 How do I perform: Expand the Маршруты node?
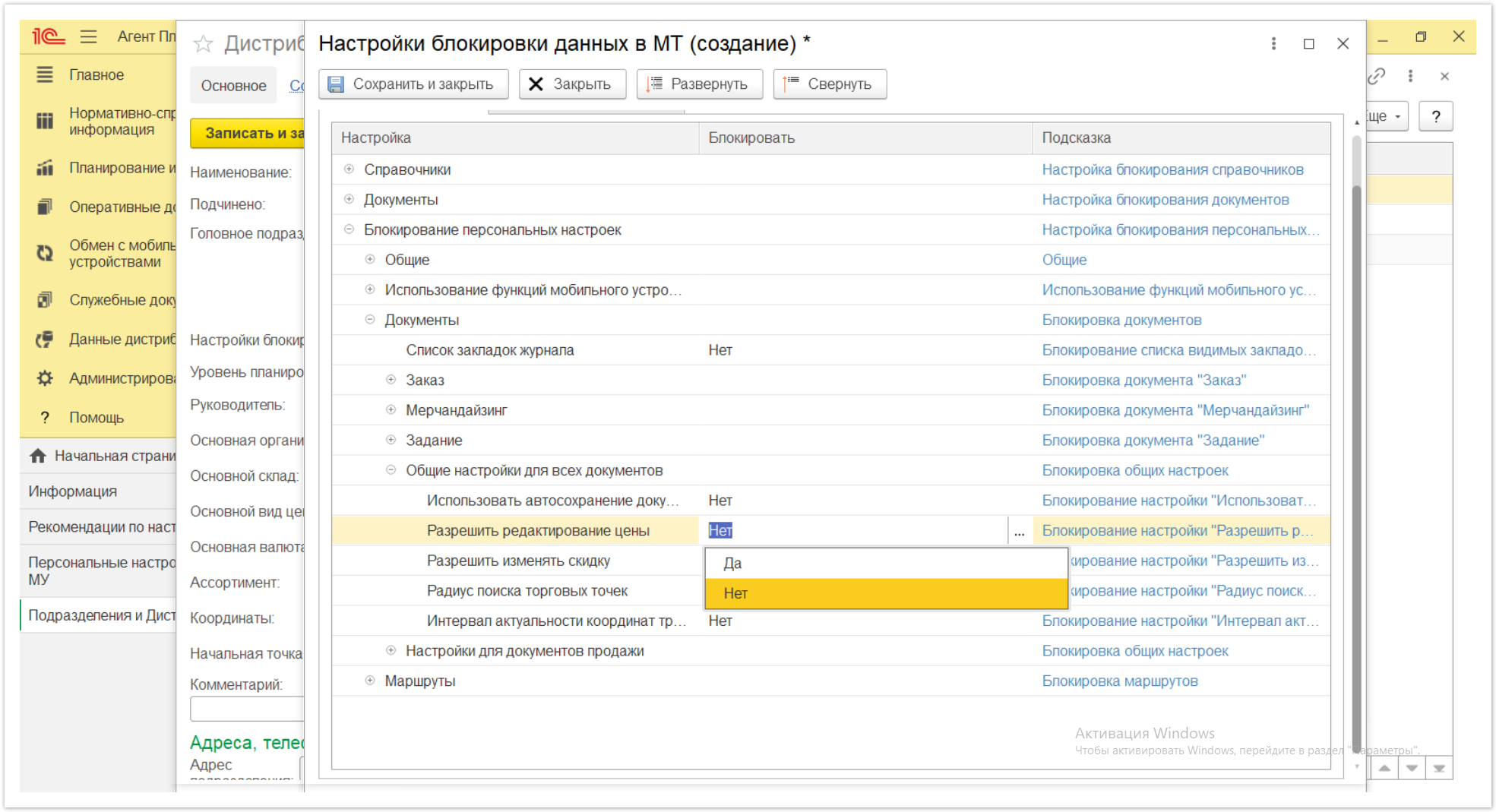[370, 681]
